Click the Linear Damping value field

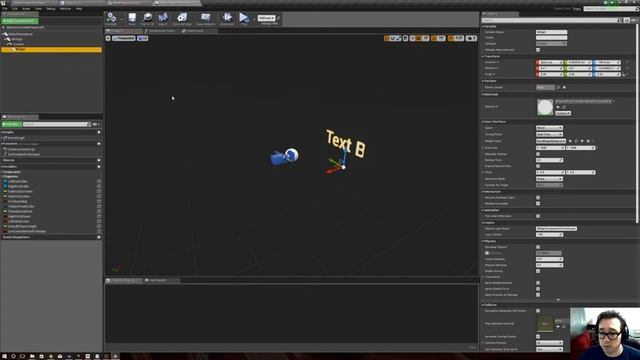pyautogui.click(x=549, y=259)
